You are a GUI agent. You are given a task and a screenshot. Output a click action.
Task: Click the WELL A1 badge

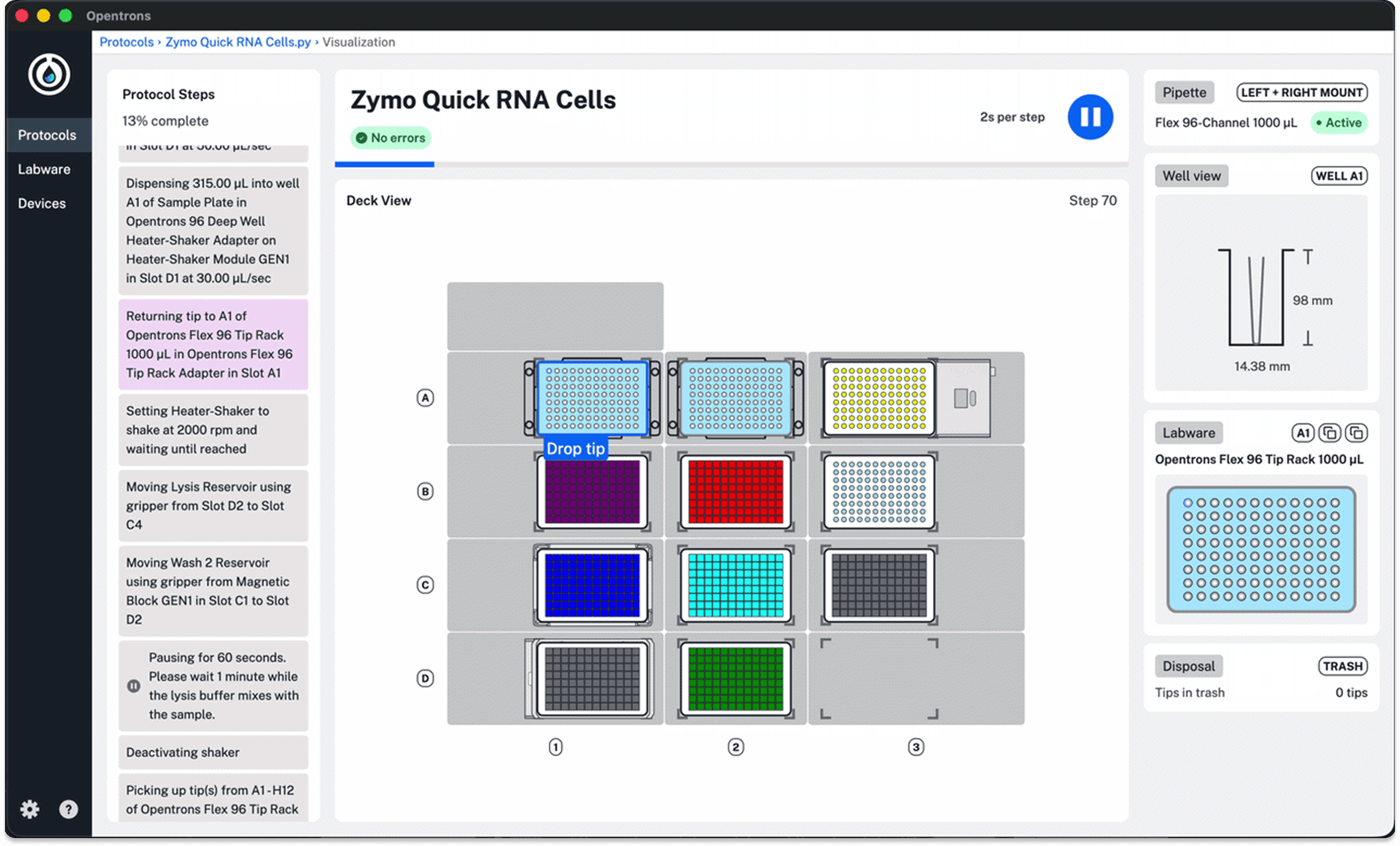click(1339, 176)
